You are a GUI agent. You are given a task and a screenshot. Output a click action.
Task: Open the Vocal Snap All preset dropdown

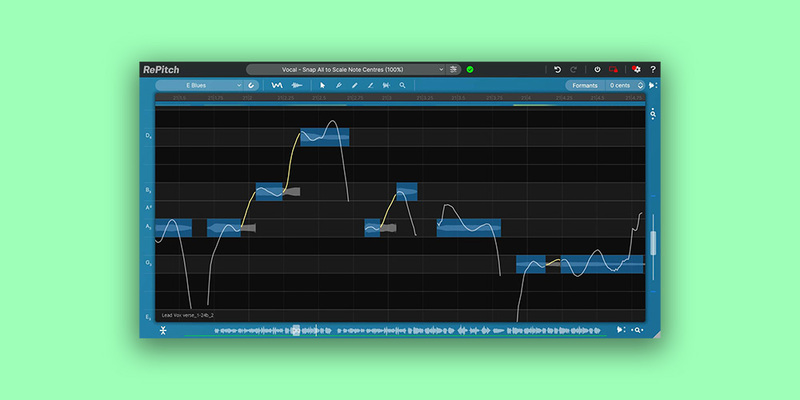345,69
